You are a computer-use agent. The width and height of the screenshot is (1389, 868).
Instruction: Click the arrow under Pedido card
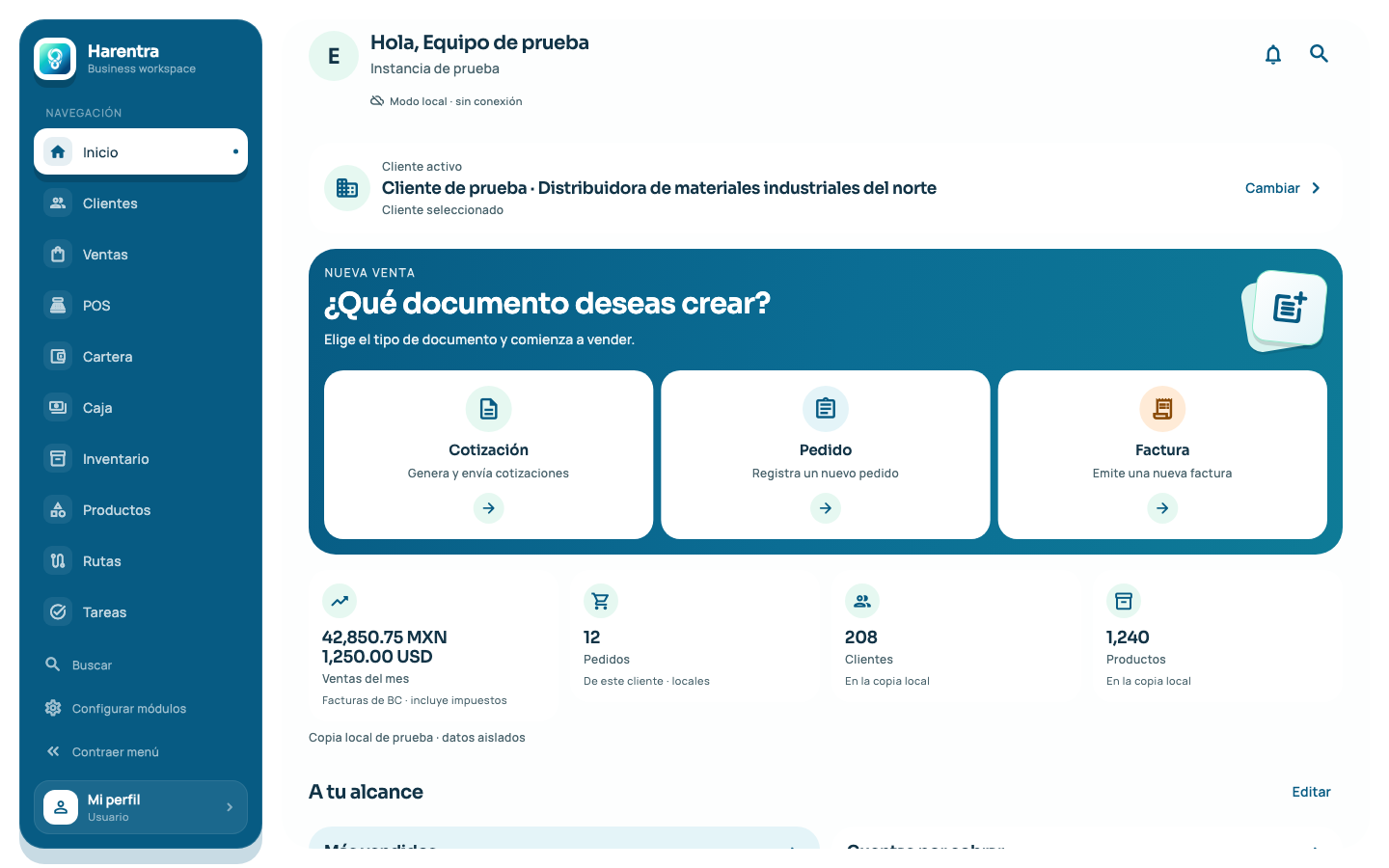826,508
